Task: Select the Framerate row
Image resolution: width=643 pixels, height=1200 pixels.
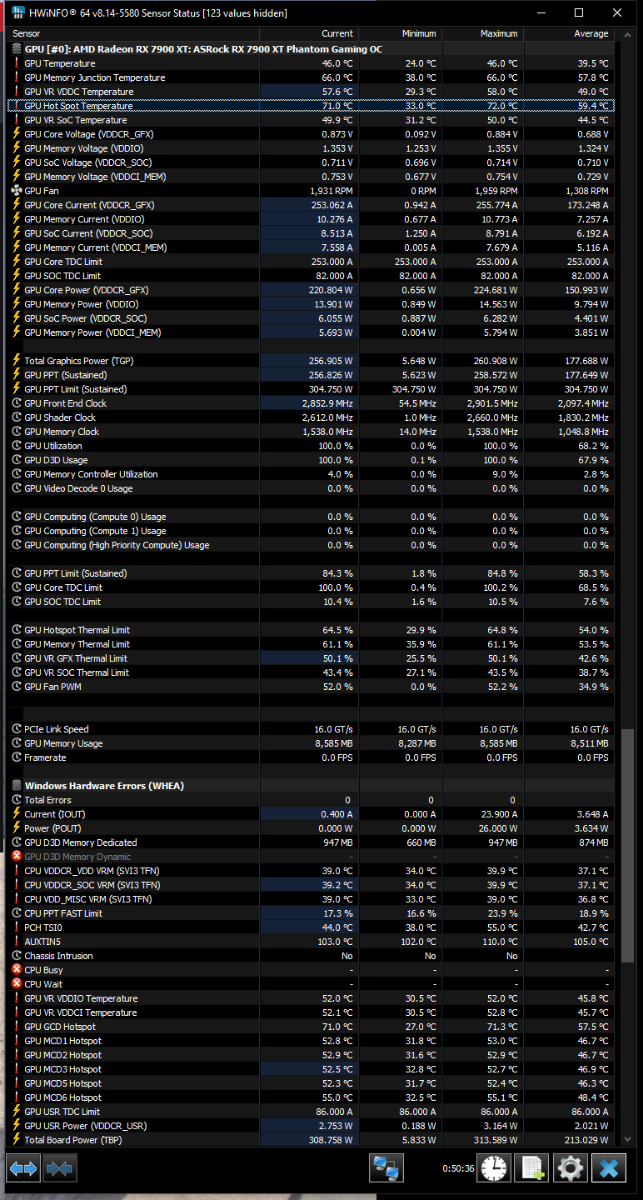Action: coord(313,758)
